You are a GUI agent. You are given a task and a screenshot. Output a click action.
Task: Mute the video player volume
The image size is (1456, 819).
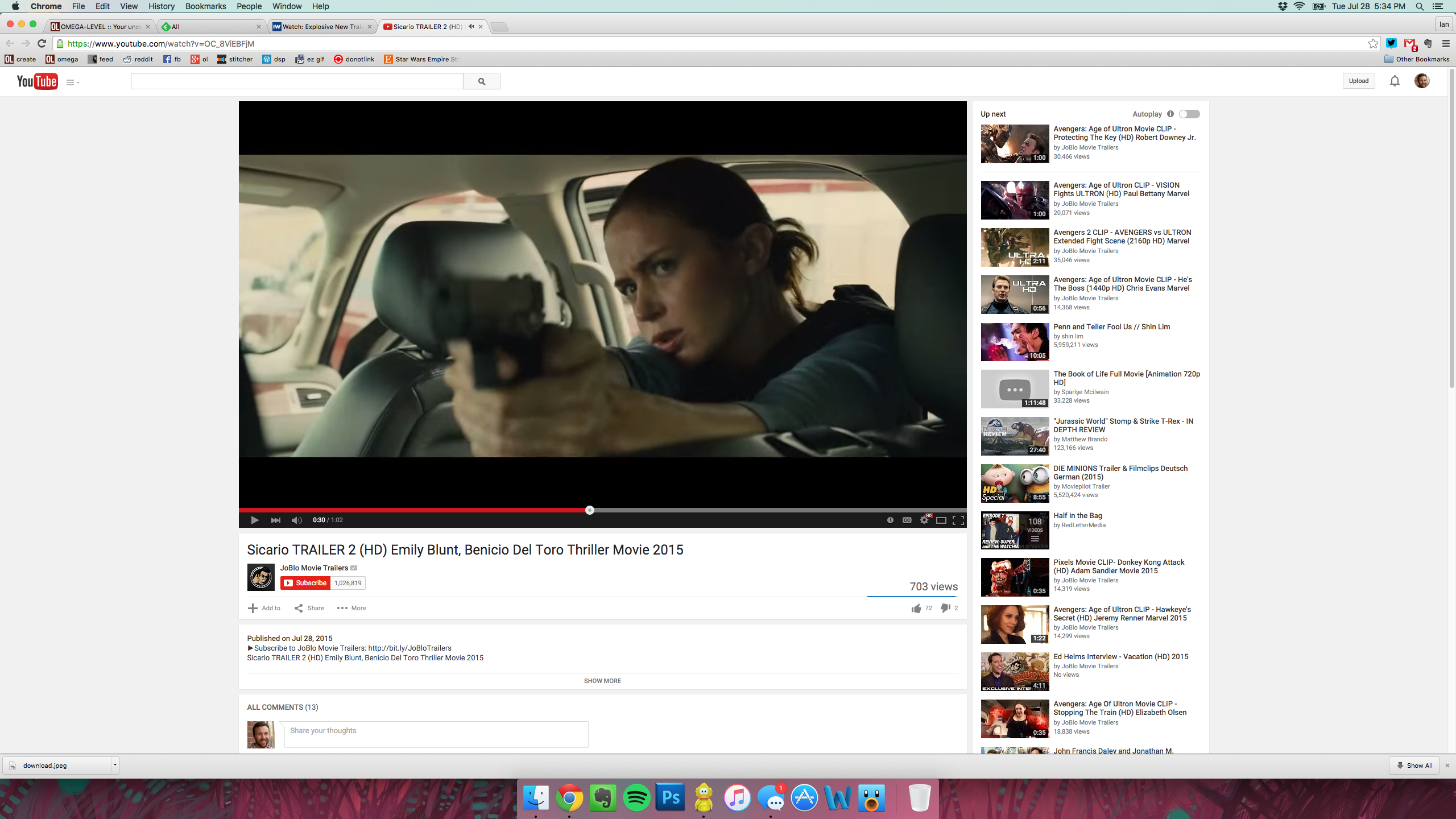tap(297, 520)
